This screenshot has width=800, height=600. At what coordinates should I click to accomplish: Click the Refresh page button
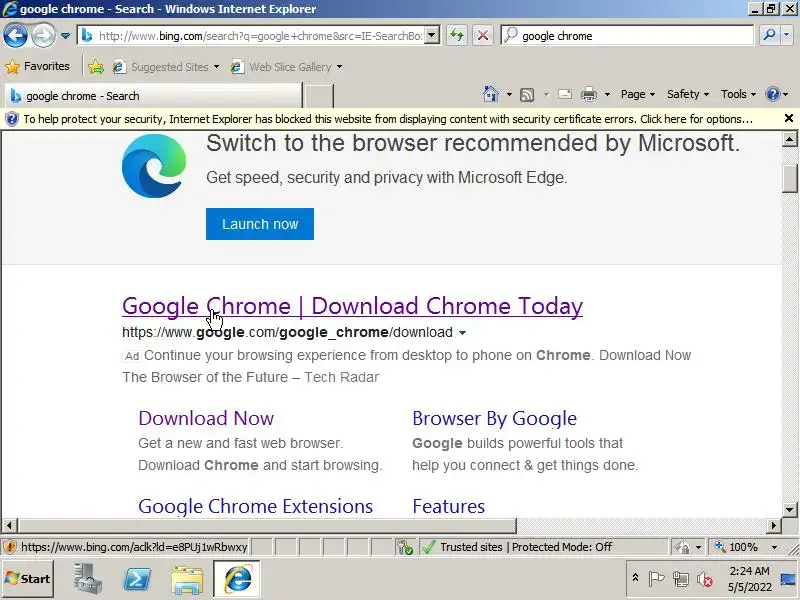(457, 35)
